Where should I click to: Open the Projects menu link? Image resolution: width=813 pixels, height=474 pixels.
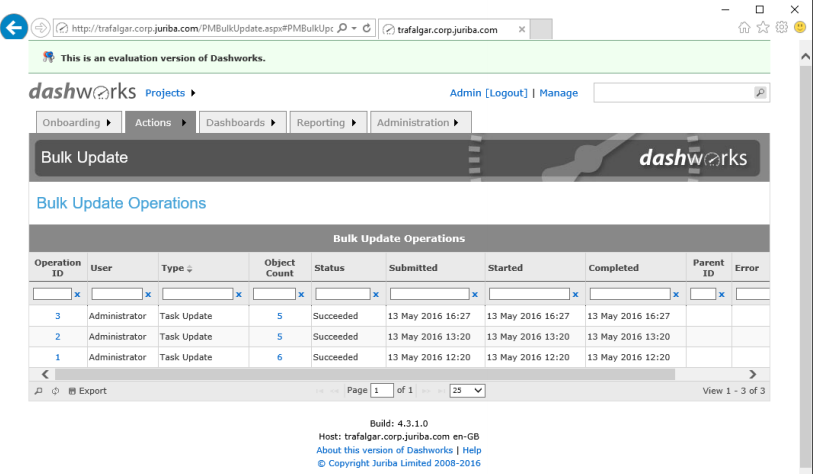pos(165,93)
